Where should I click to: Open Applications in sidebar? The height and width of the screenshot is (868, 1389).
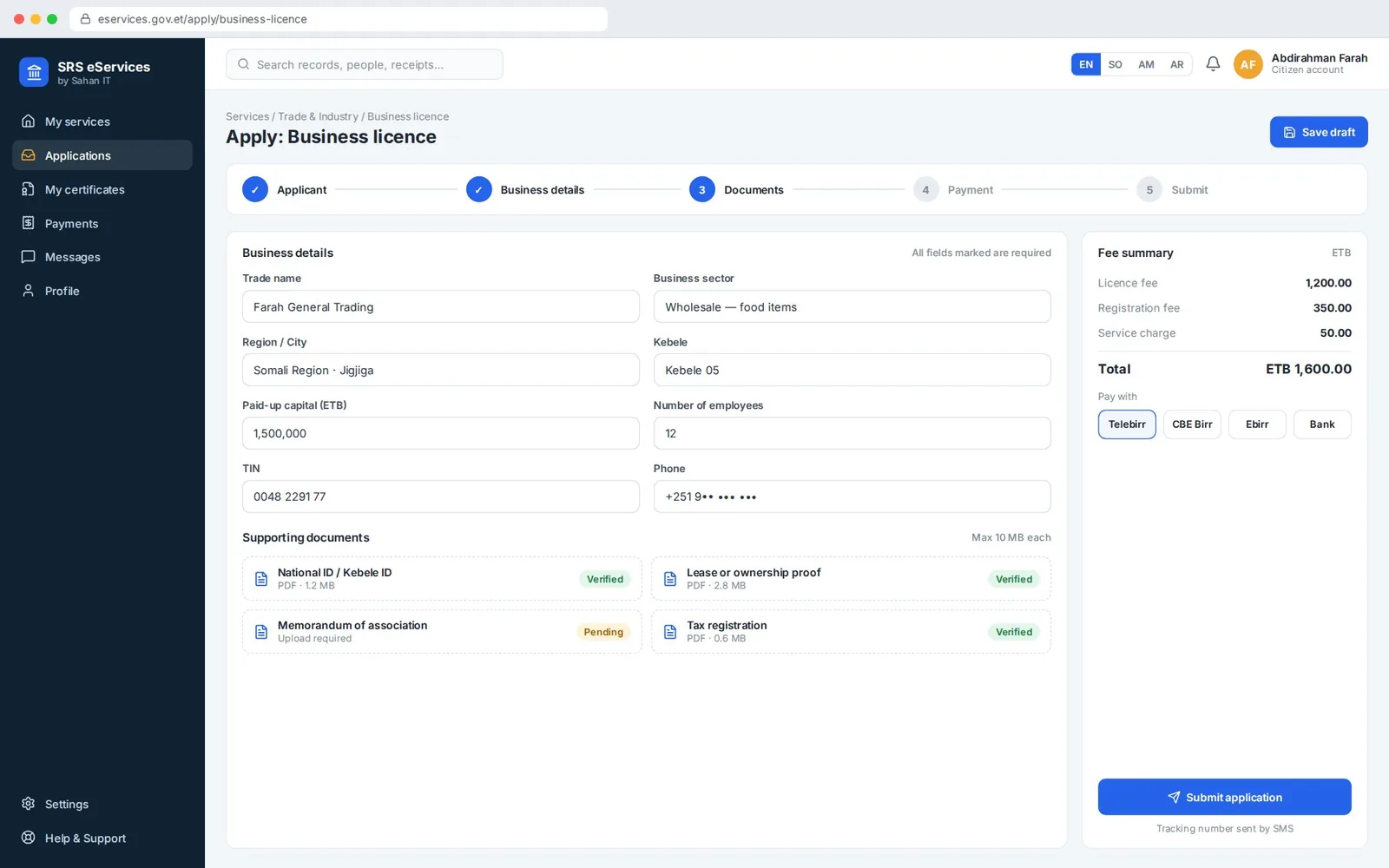tap(102, 155)
